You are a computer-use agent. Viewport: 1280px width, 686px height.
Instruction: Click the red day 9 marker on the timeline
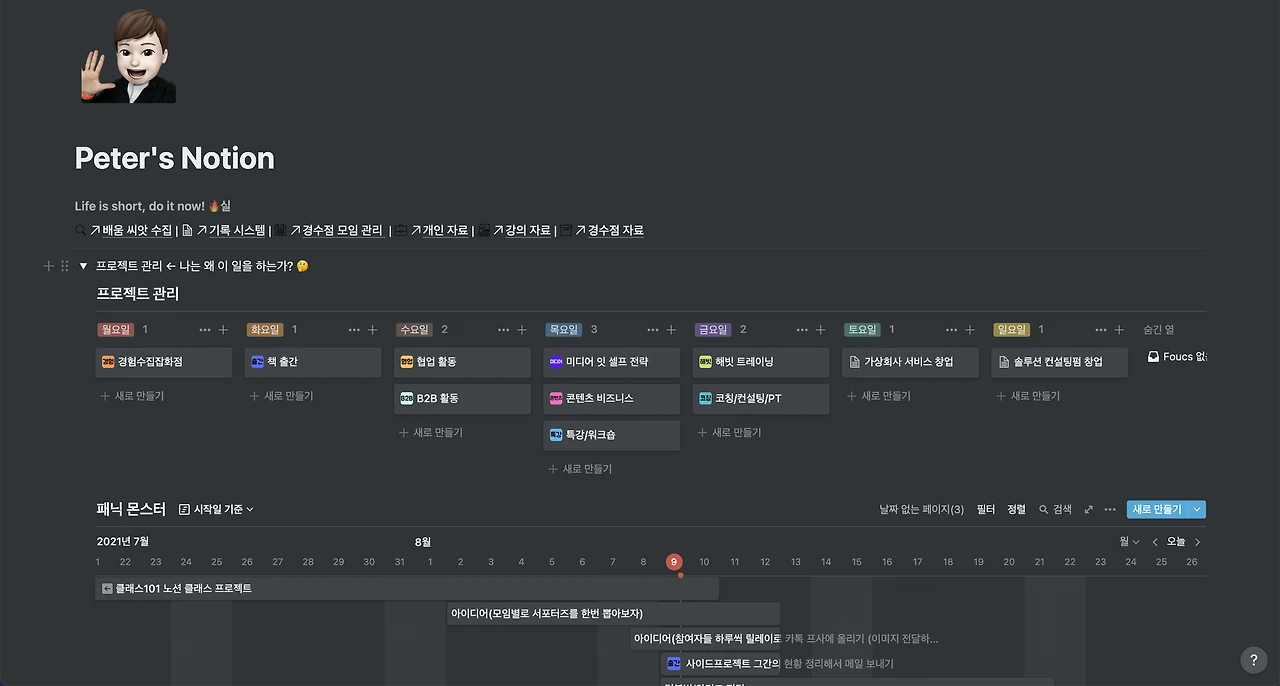click(x=673, y=562)
